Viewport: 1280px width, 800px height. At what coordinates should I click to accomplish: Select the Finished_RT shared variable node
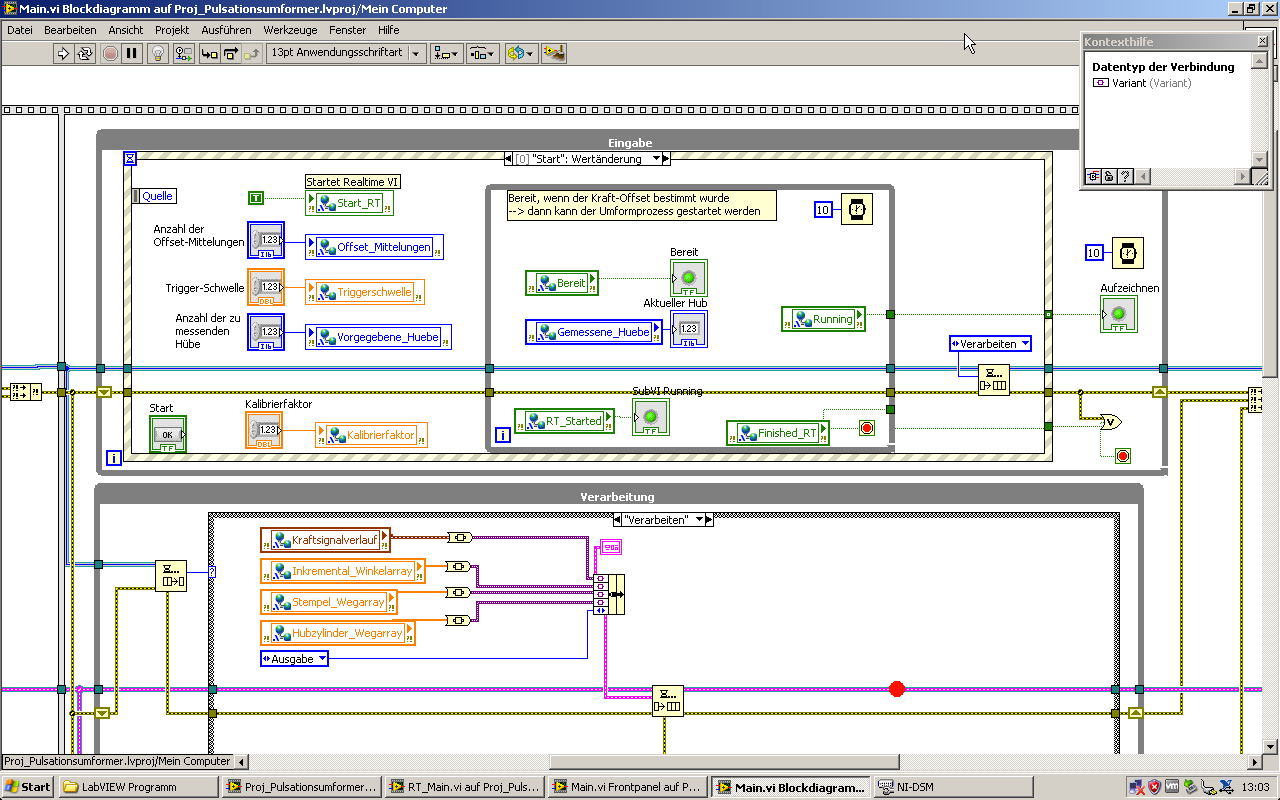click(x=779, y=433)
